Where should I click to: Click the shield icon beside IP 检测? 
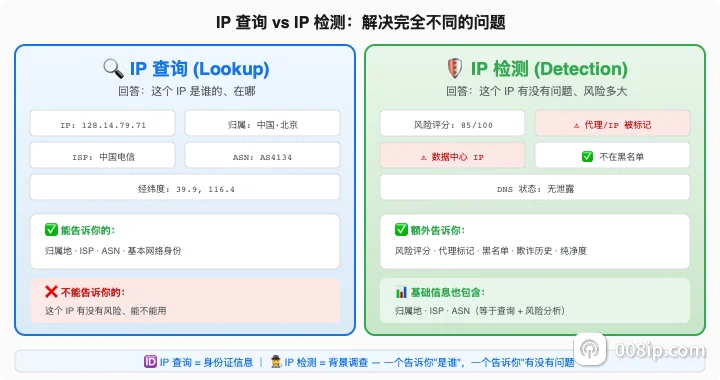click(x=455, y=69)
